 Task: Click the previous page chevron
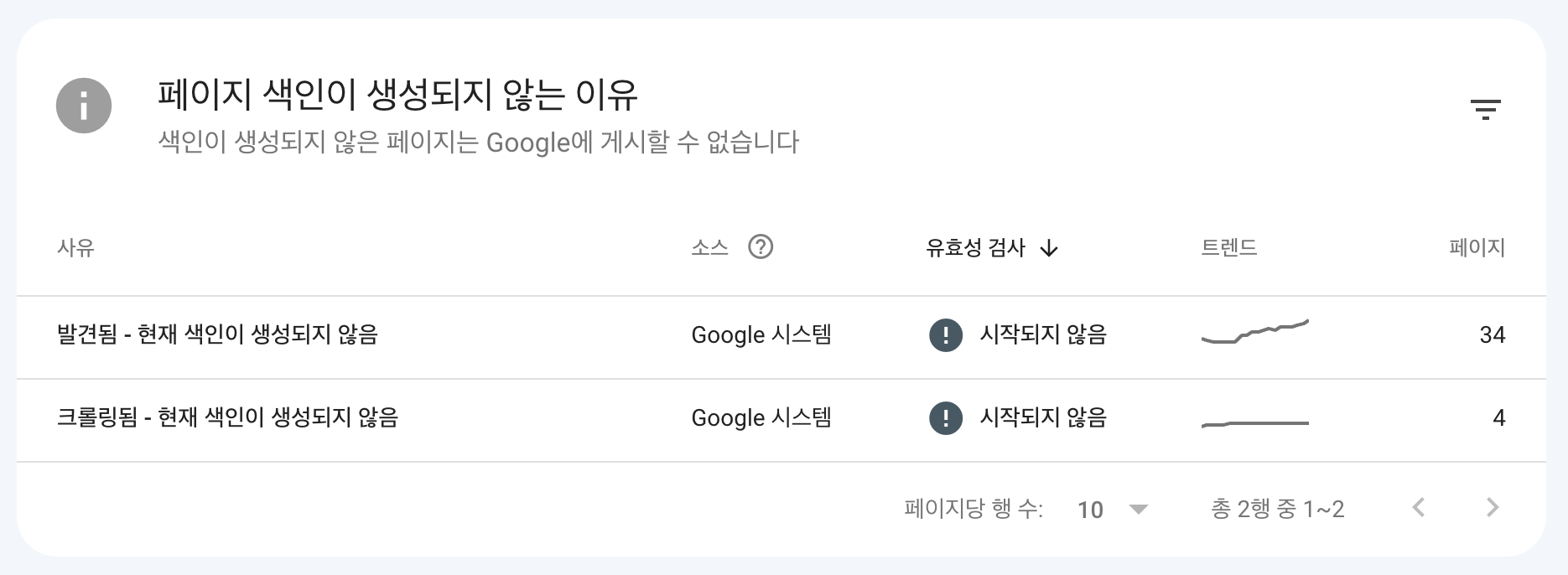[1419, 507]
